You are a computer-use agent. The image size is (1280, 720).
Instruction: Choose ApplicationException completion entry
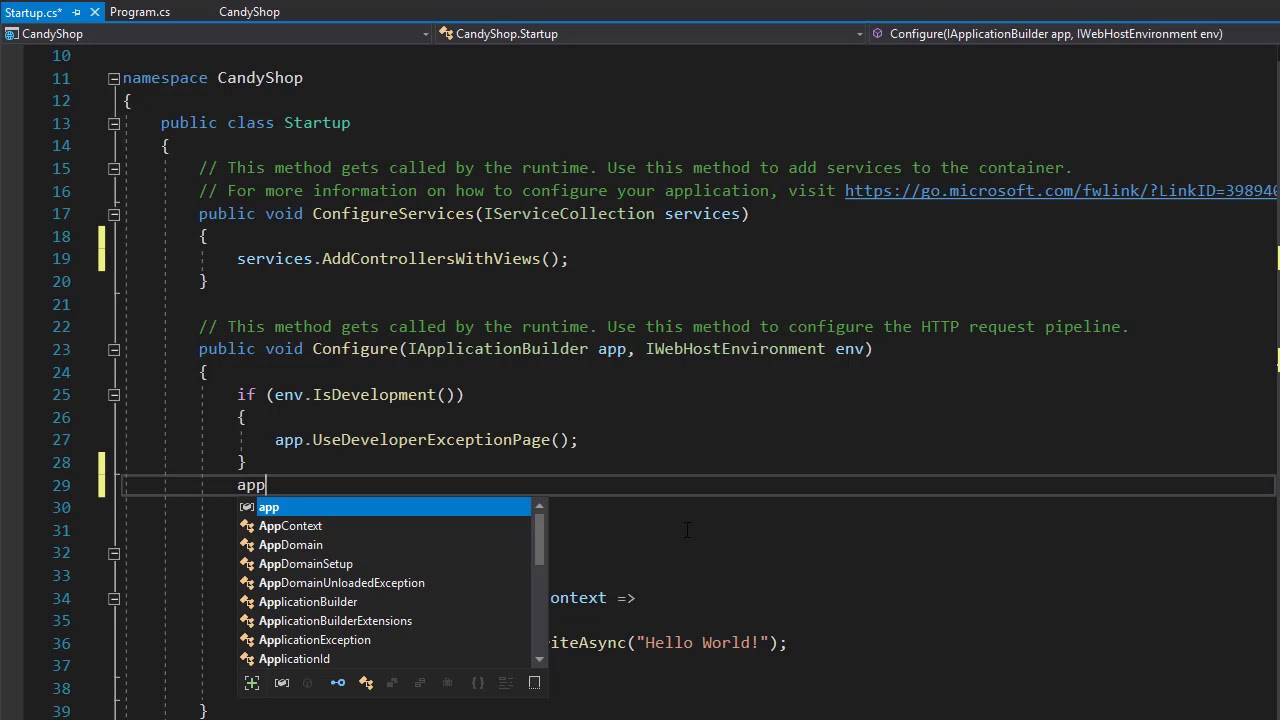385,640
